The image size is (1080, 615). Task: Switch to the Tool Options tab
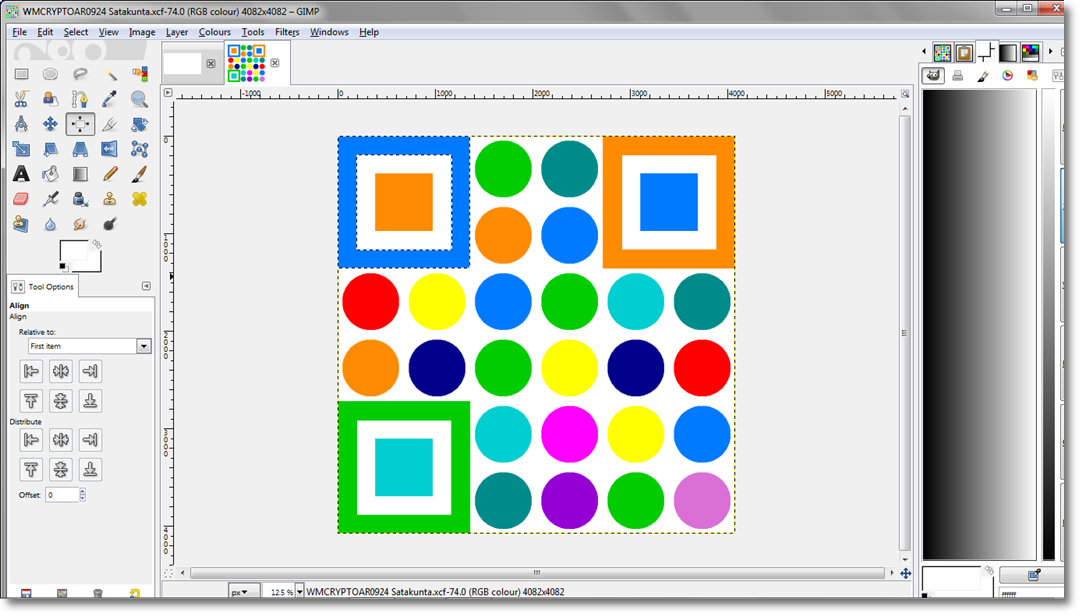pos(43,286)
